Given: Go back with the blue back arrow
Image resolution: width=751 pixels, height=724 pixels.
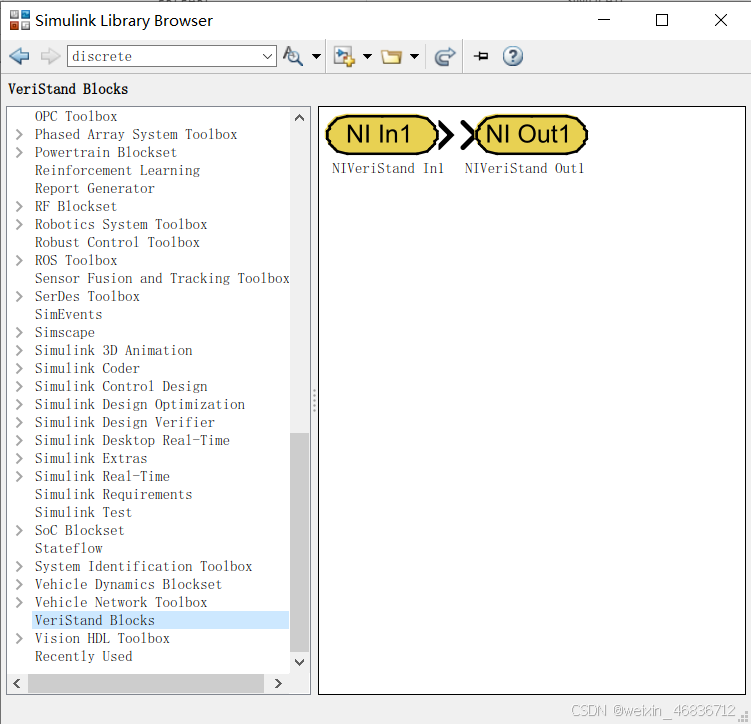Looking at the screenshot, I should [19, 56].
